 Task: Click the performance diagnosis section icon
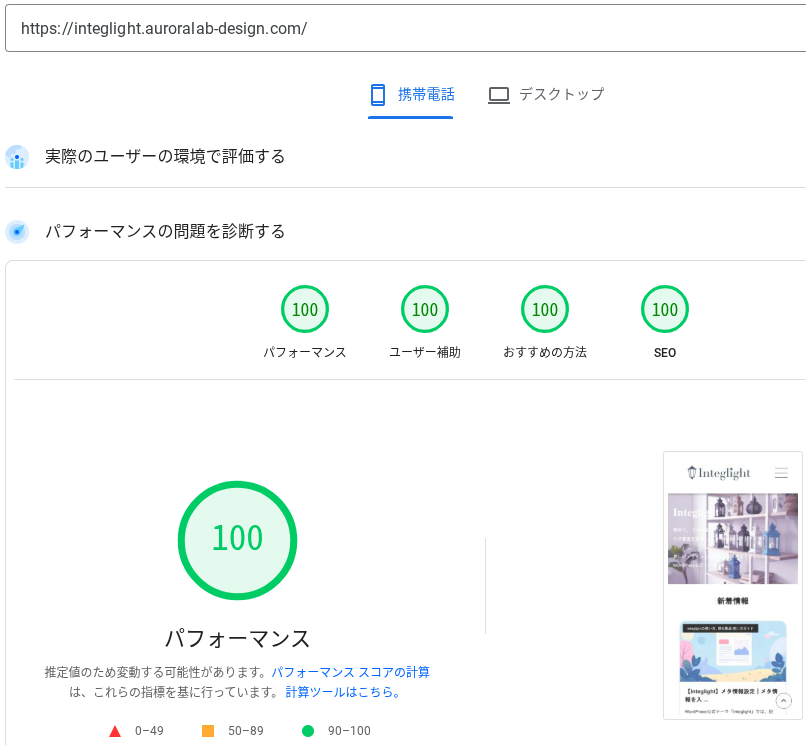coord(17,232)
